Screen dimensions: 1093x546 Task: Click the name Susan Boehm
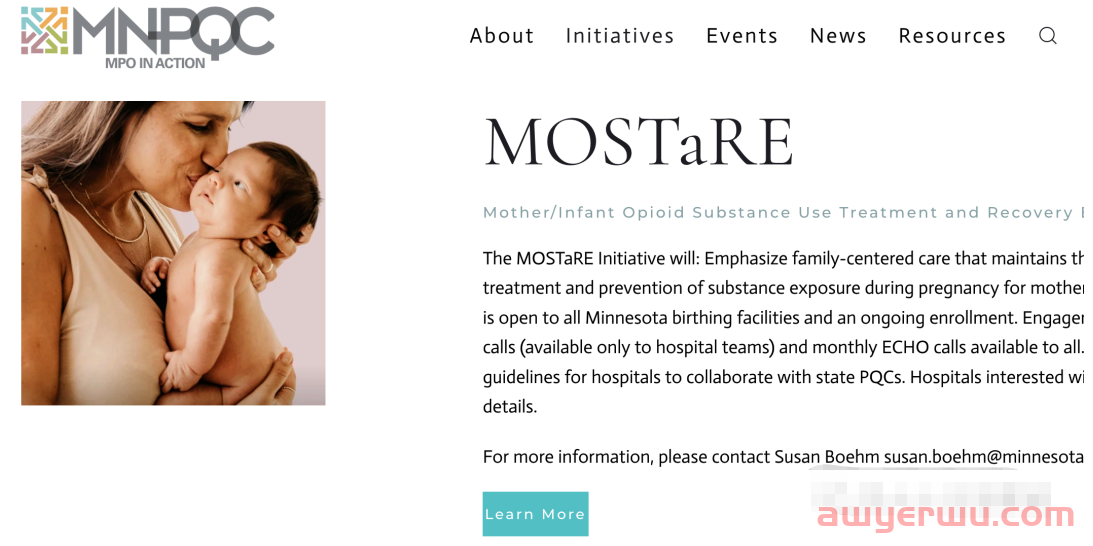tap(826, 457)
